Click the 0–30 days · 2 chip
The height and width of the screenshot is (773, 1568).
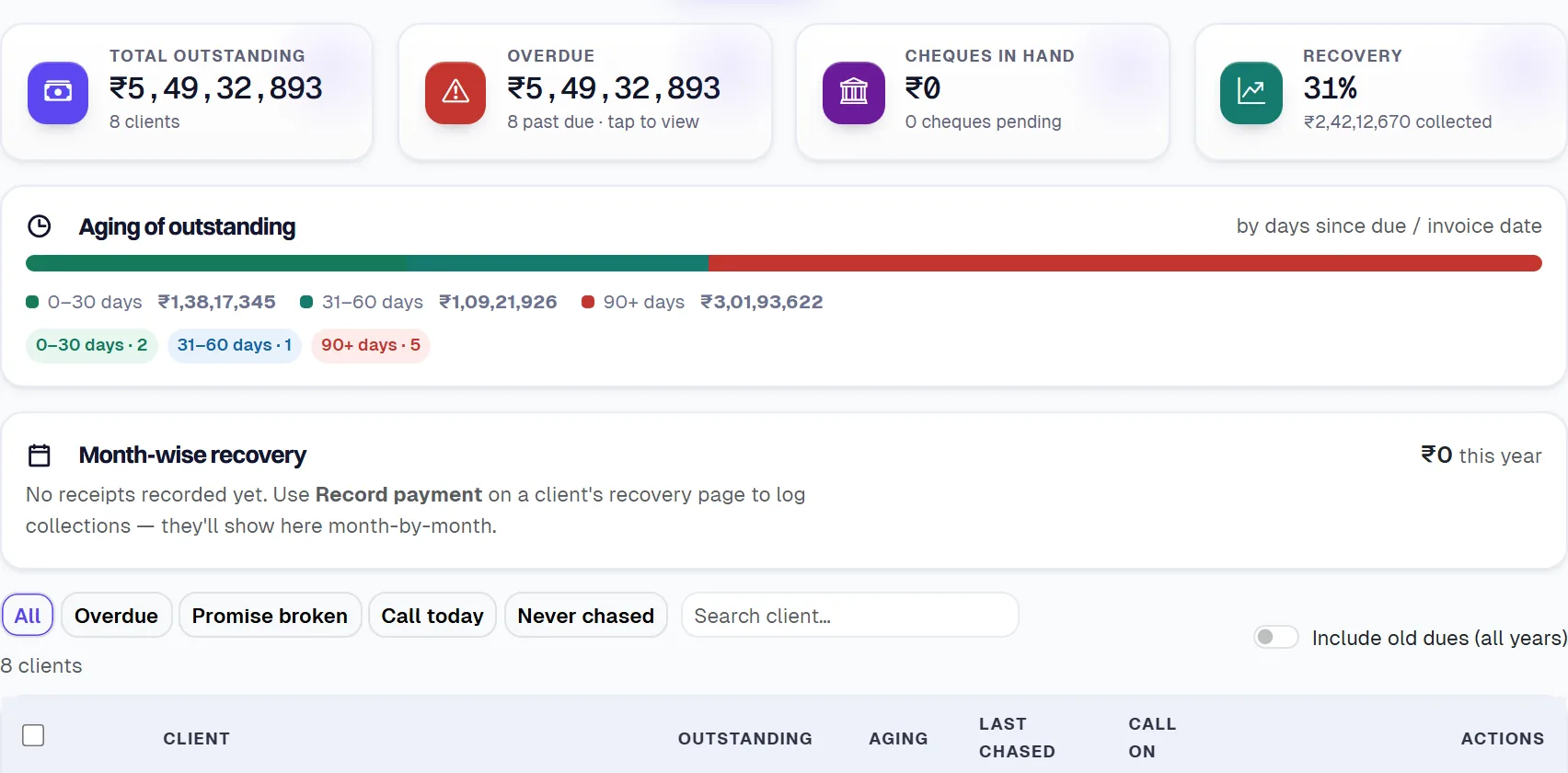(x=92, y=345)
